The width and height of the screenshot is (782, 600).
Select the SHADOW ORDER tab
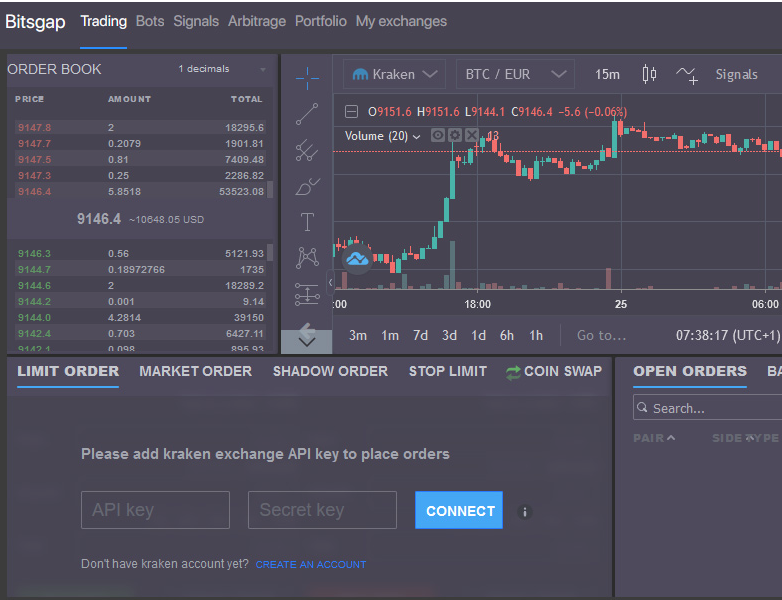click(330, 372)
